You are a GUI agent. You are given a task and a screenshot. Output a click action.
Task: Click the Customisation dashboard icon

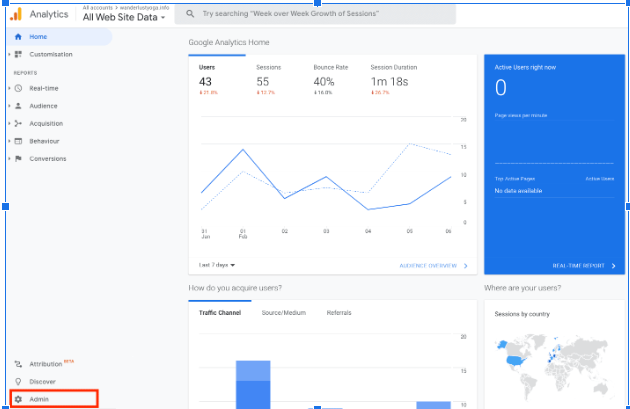pyautogui.click(x=19, y=54)
